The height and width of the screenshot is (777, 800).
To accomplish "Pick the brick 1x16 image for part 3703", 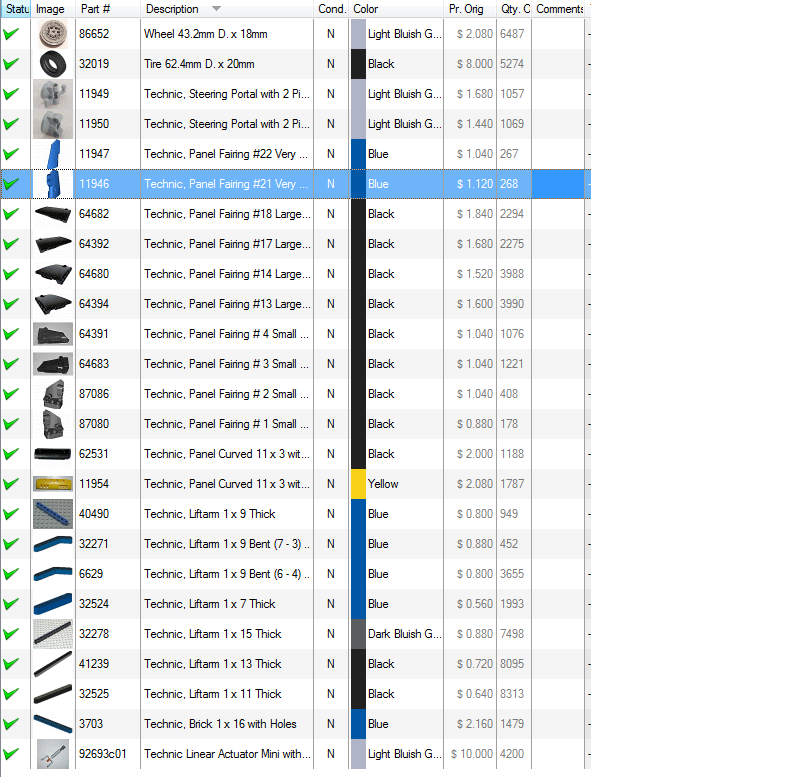I will pyautogui.click(x=53, y=724).
